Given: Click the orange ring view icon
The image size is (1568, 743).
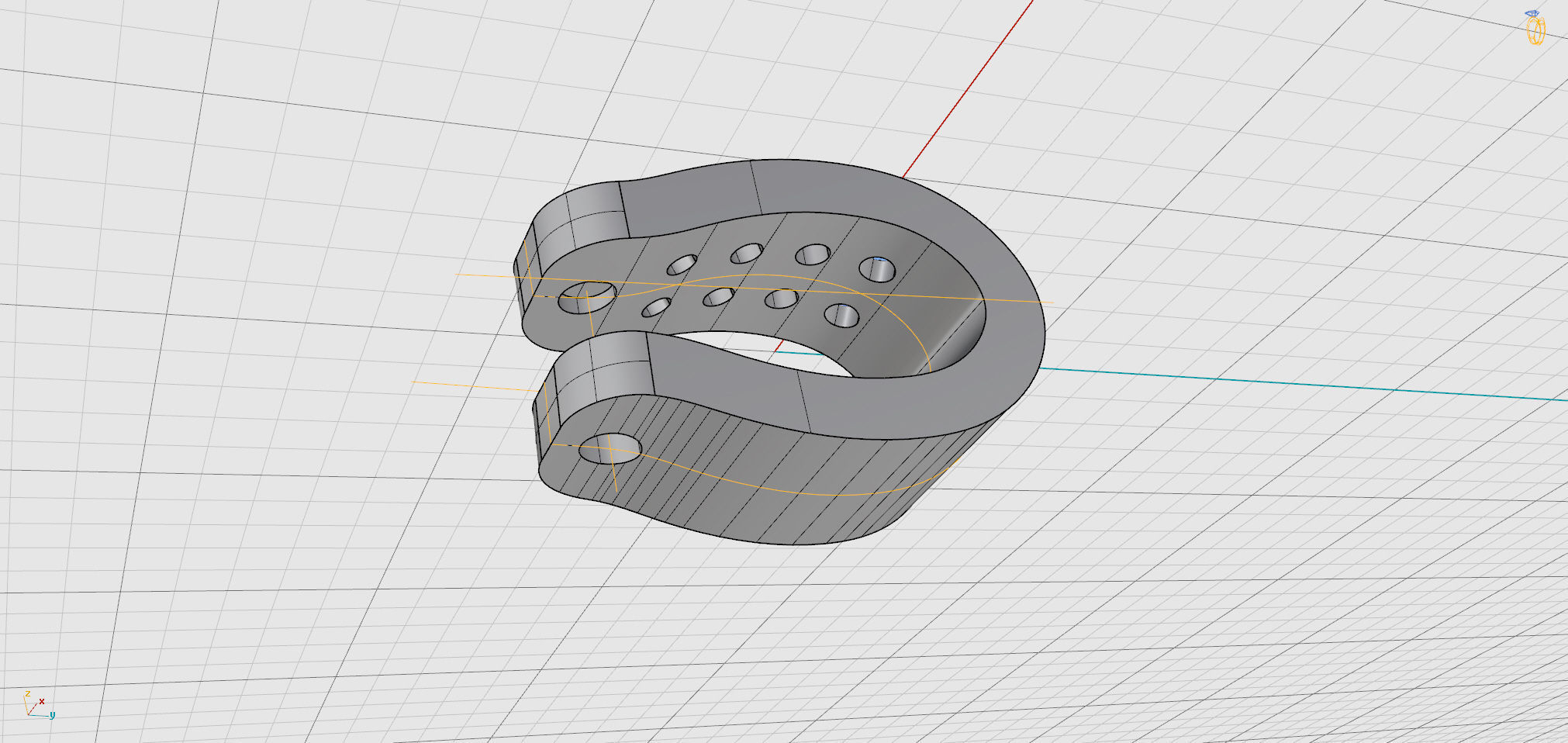Looking at the screenshot, I should 1535,28.
